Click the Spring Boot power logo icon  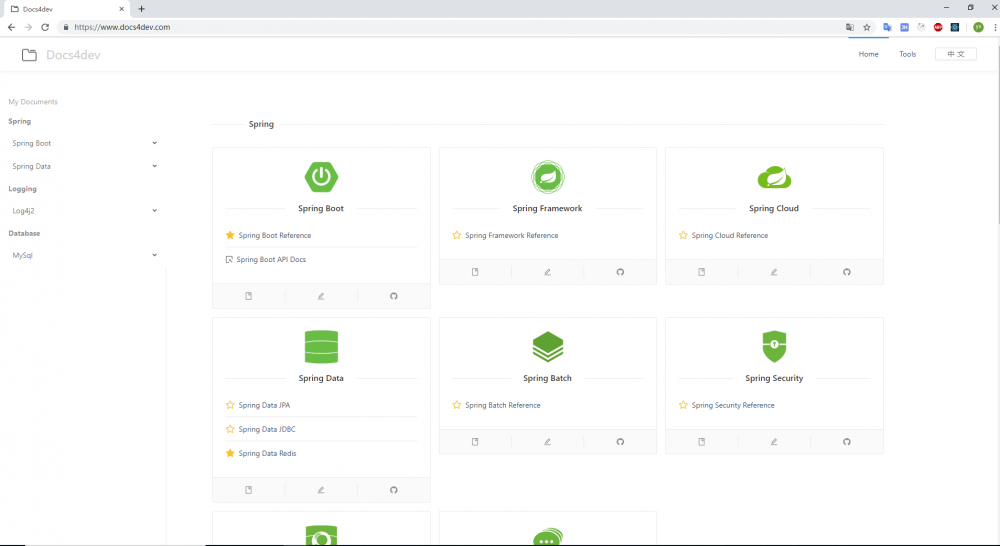pos(321,177)
